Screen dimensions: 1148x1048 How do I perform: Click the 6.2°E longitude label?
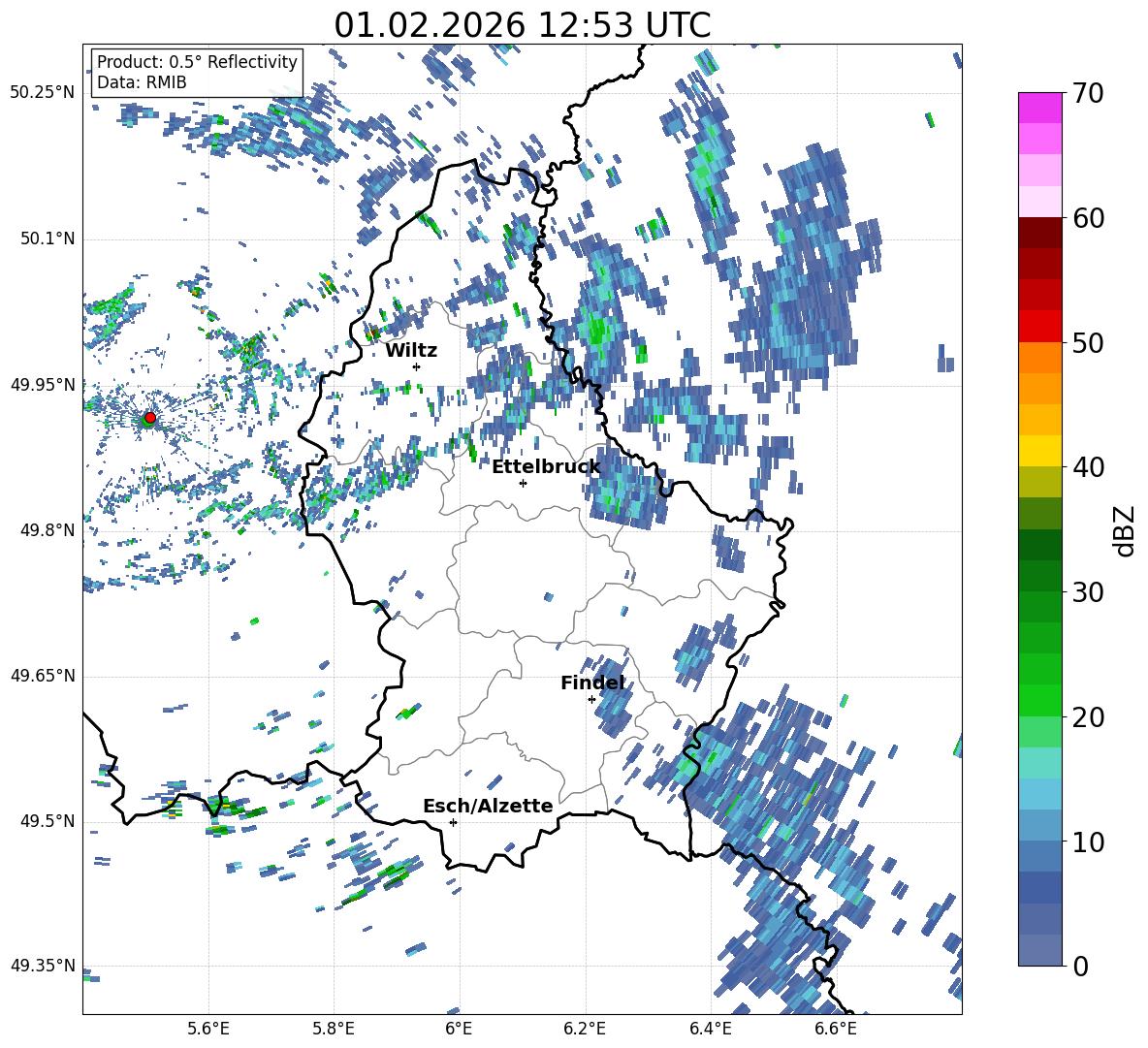click(x=585, y=1029)
